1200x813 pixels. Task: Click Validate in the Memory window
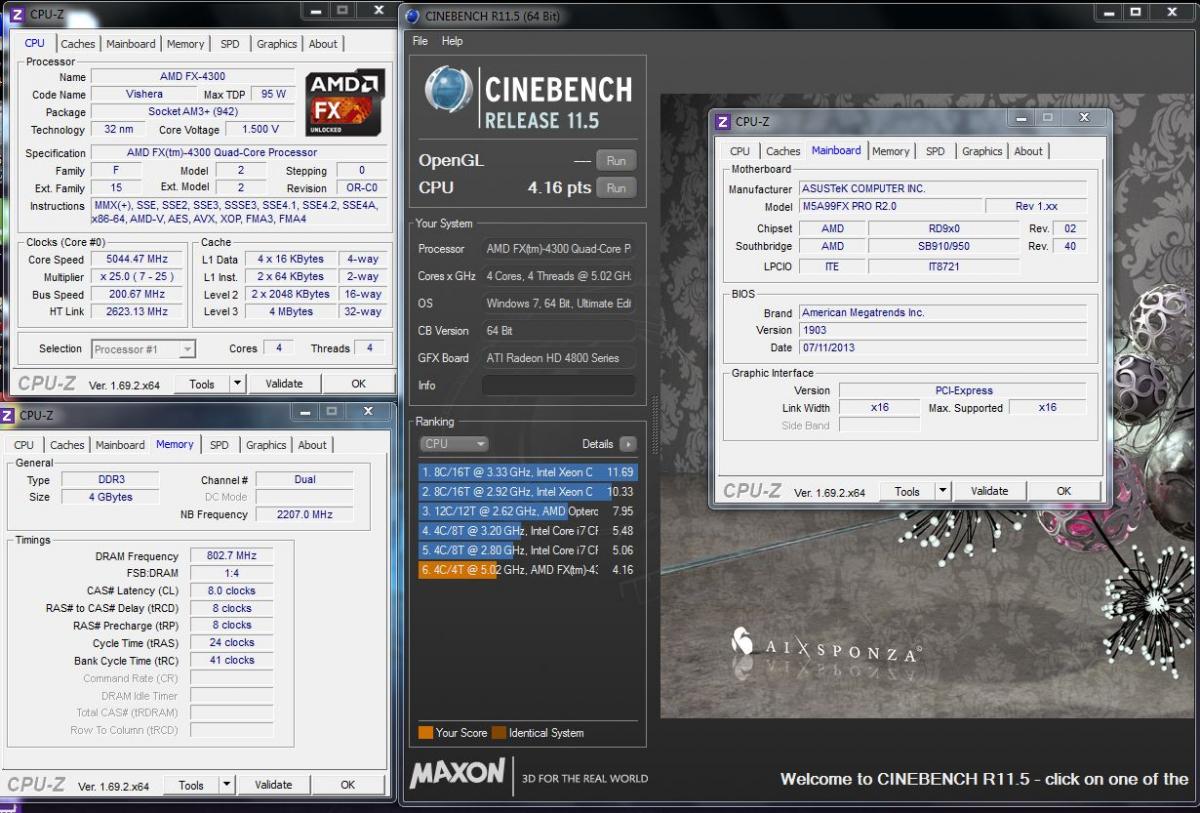pyautogui.click(x=273, y=785)
